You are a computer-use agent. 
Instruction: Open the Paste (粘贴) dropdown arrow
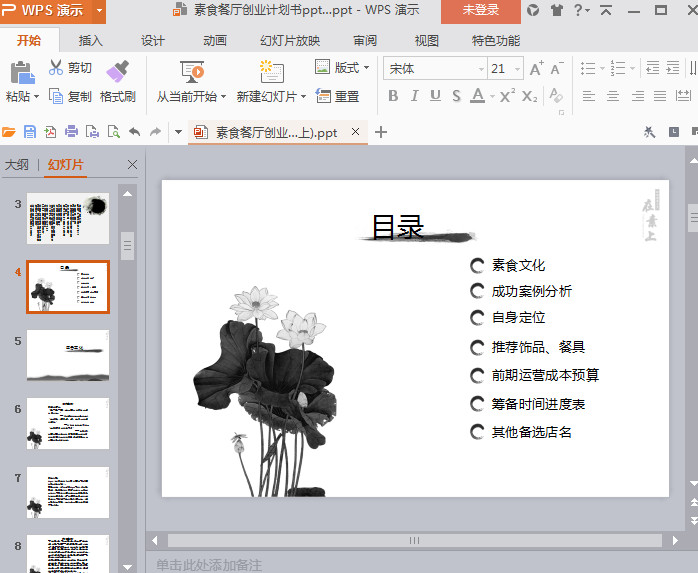[37, 97]
